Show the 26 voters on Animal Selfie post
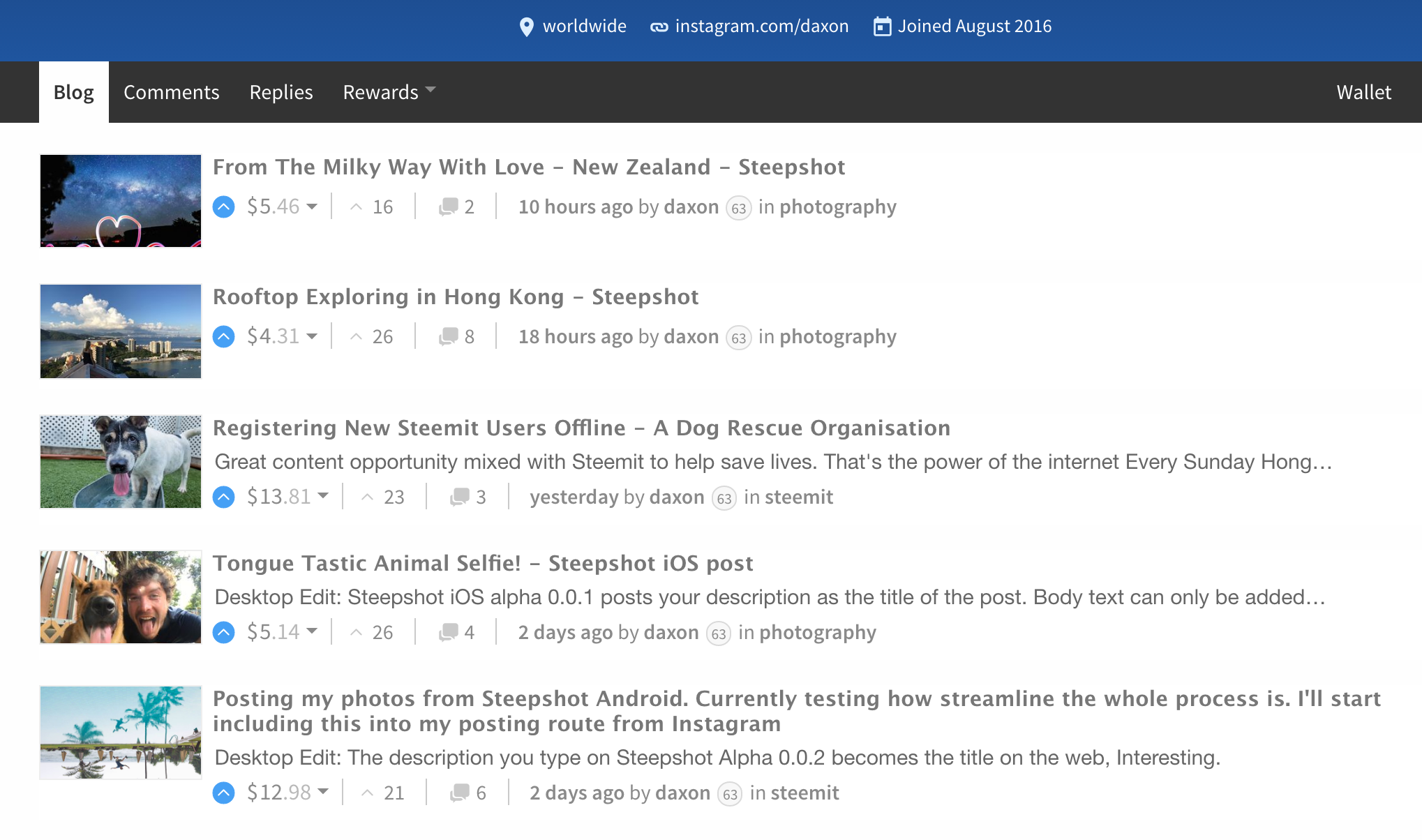This screenshot has width=1422, height=840. point(372,633)
